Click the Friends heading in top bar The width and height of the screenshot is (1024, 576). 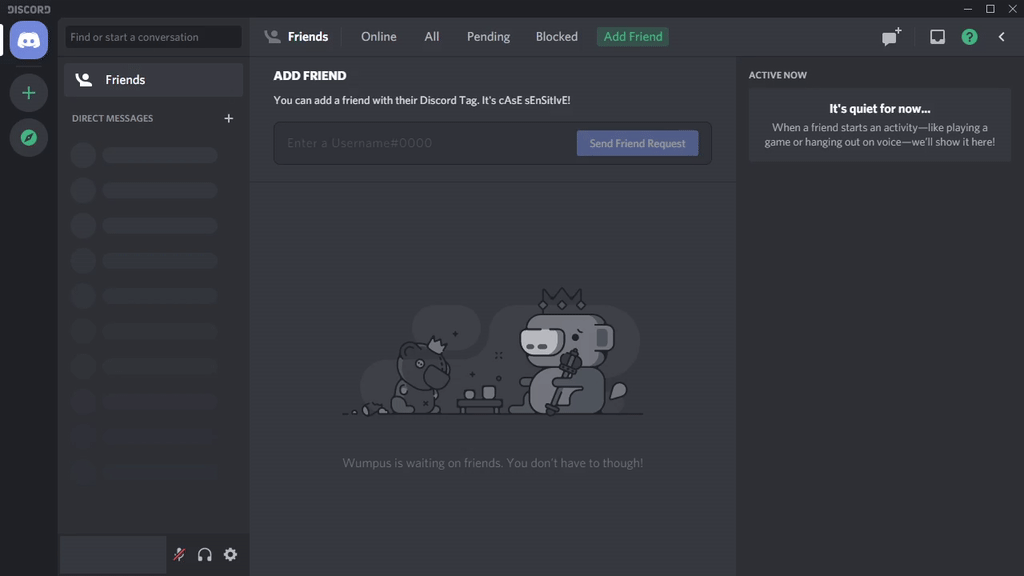click(308, 37)
